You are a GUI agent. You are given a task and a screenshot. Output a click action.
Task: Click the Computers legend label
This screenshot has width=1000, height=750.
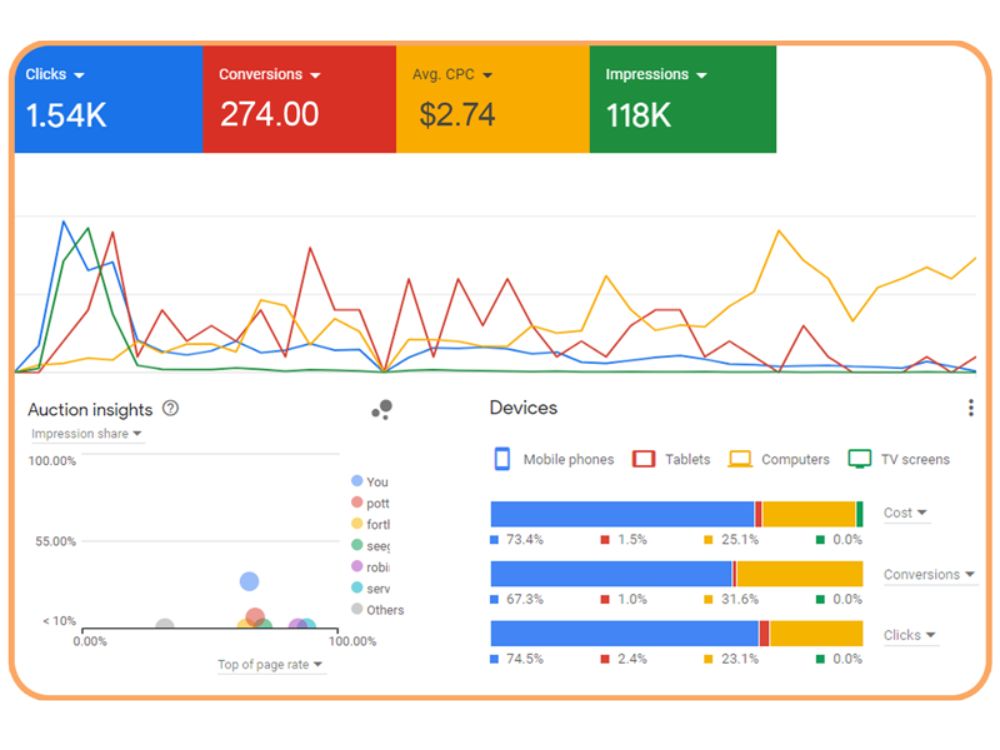coord(795,459)
